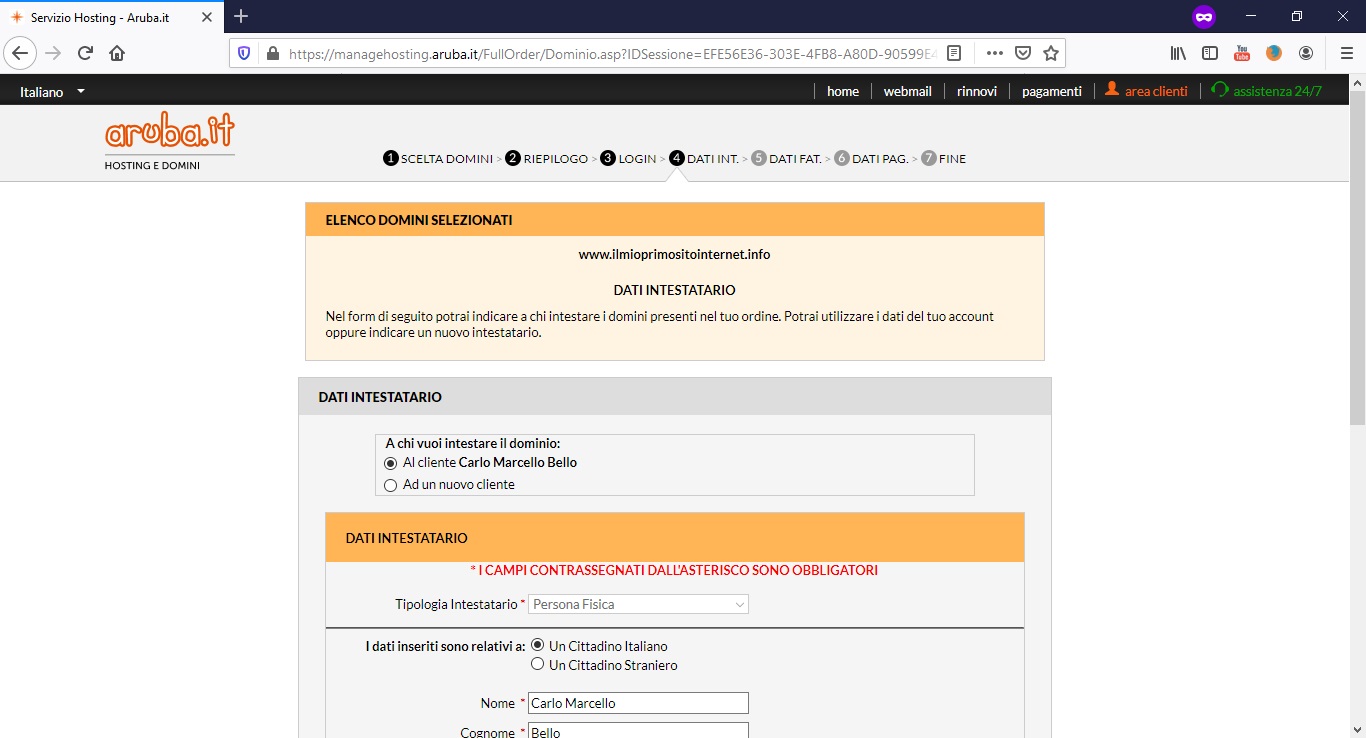Select step 5 Dati Fat.
1366x738 pixels.
point(786,158)
